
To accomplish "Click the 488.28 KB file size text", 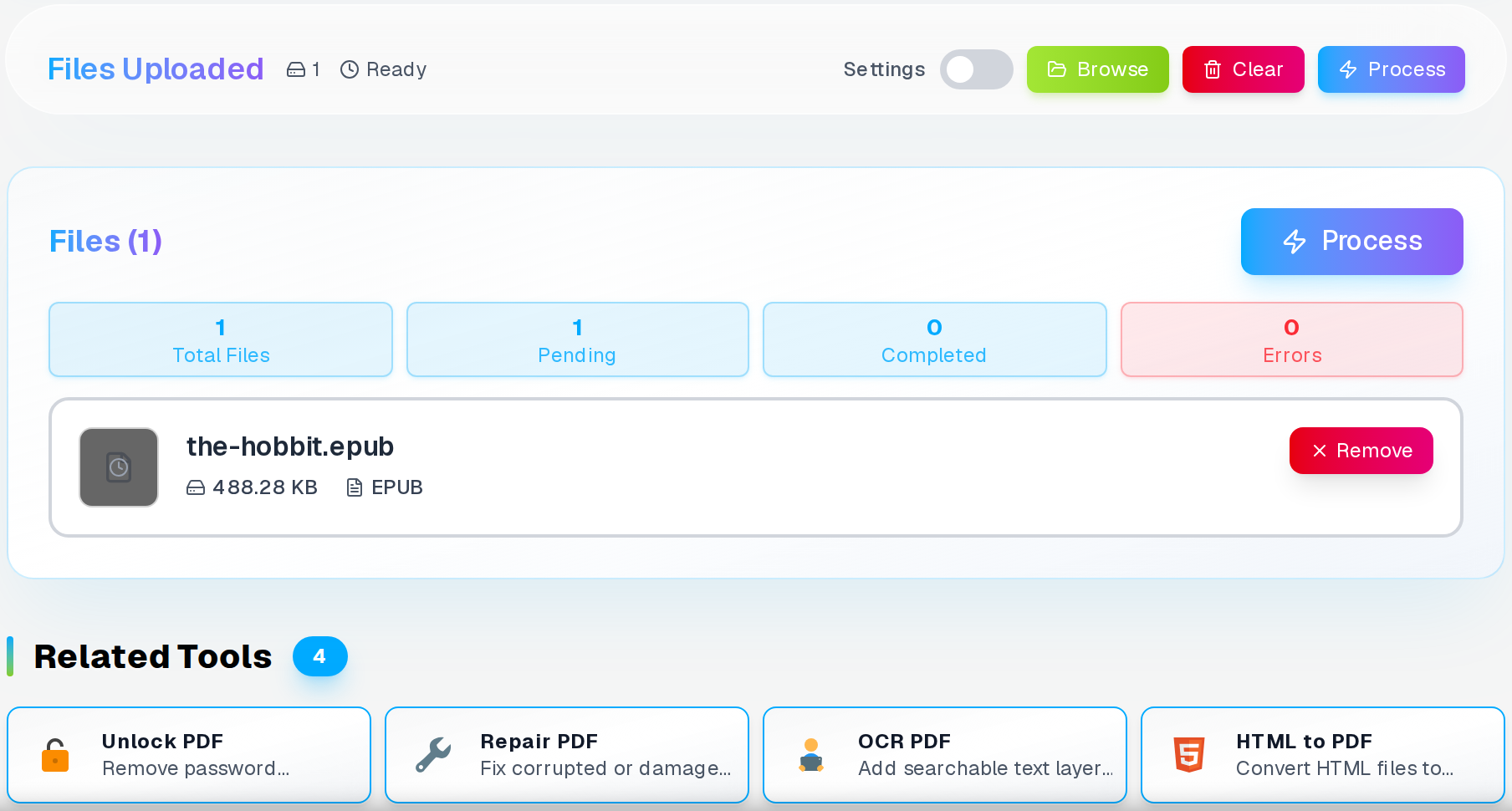I will 265,487.
